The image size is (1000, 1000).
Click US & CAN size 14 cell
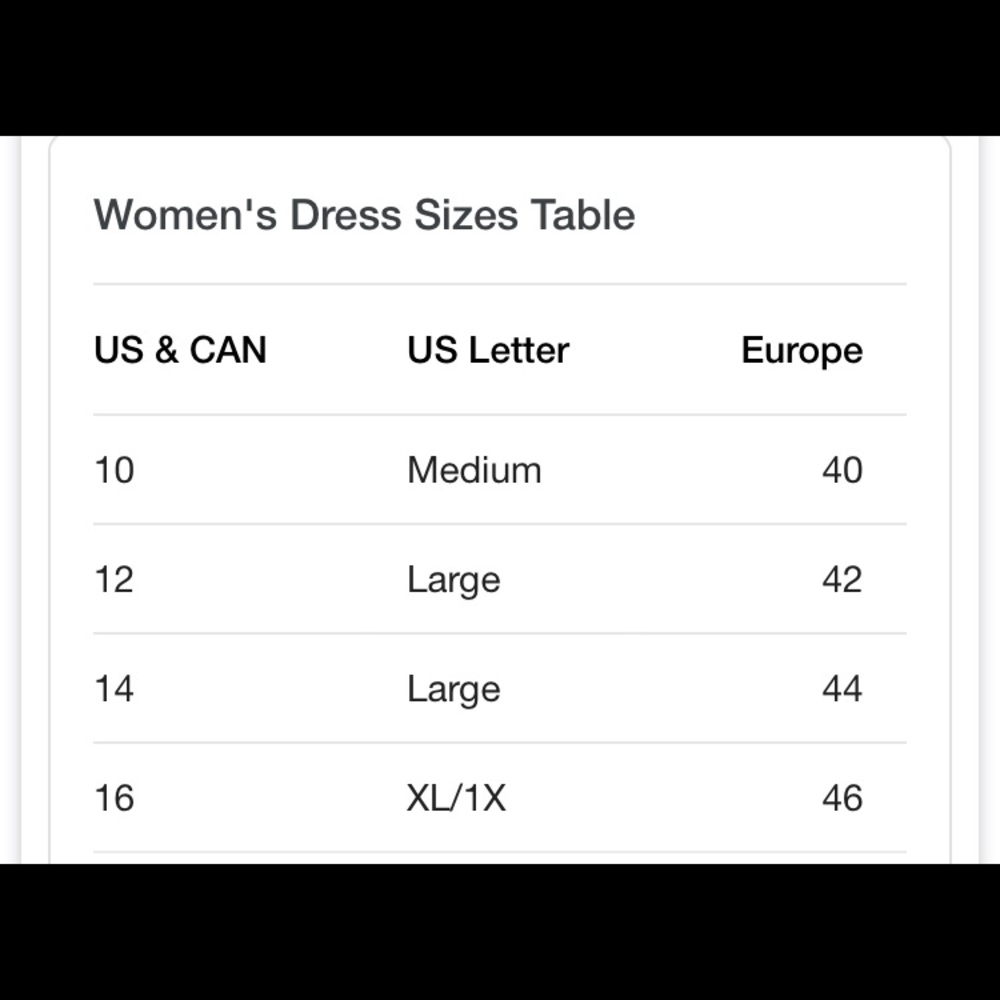point(114,689)
